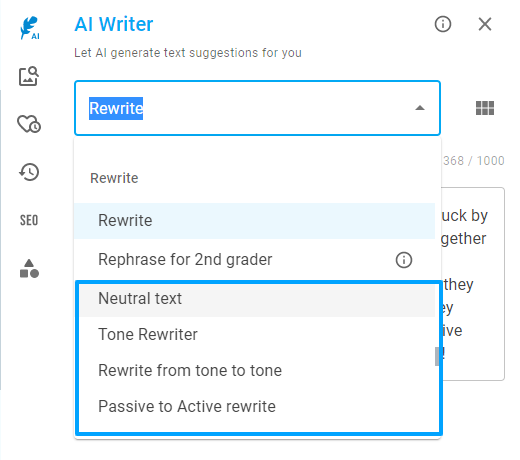Show info for Rephrase for 2nd grader

click(404, 260)
